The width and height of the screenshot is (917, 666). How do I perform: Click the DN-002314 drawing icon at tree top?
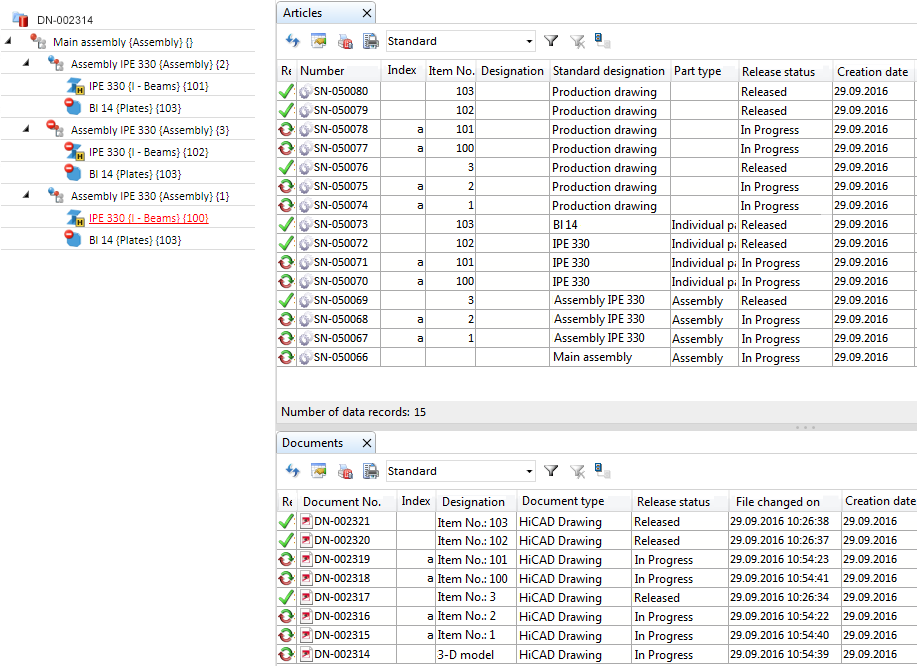click(21, 19)
